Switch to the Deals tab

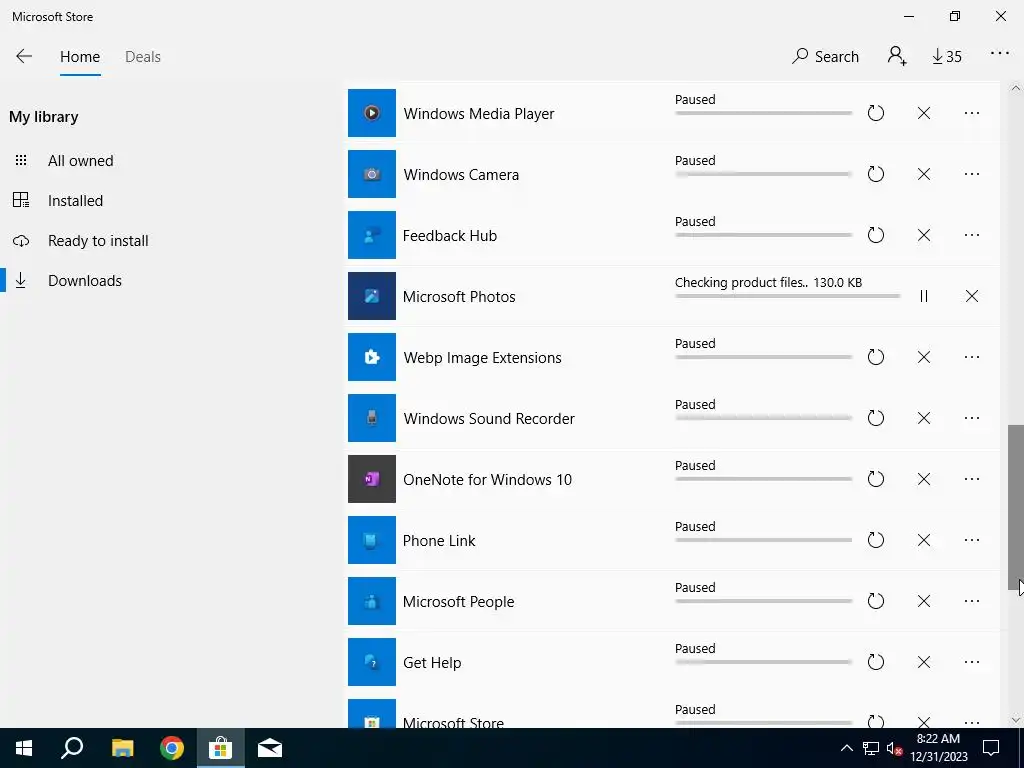143,57
